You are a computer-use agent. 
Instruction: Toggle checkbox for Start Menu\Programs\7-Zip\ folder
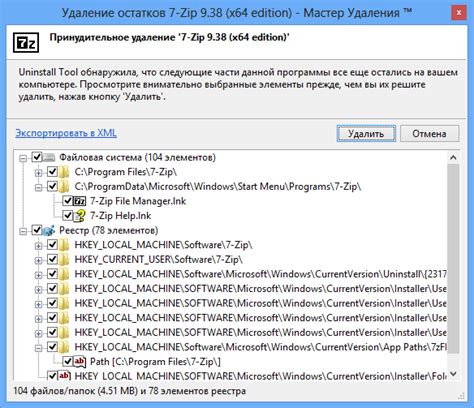coord(53,186)
